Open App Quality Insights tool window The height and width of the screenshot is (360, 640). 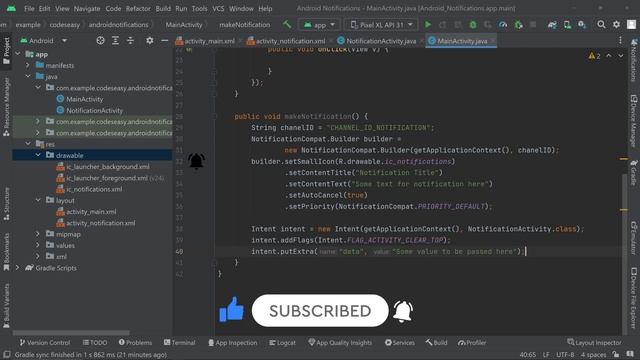340,342
